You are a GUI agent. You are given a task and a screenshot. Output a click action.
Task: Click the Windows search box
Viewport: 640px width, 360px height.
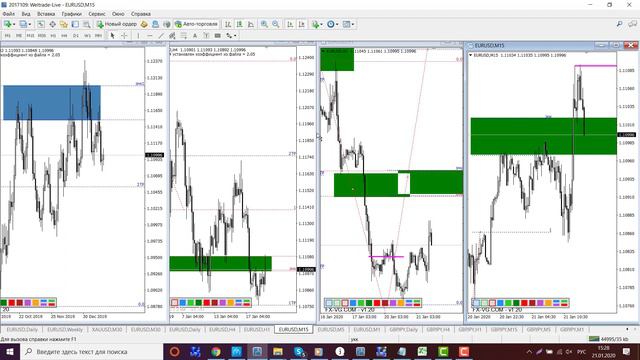coord(91,352)
